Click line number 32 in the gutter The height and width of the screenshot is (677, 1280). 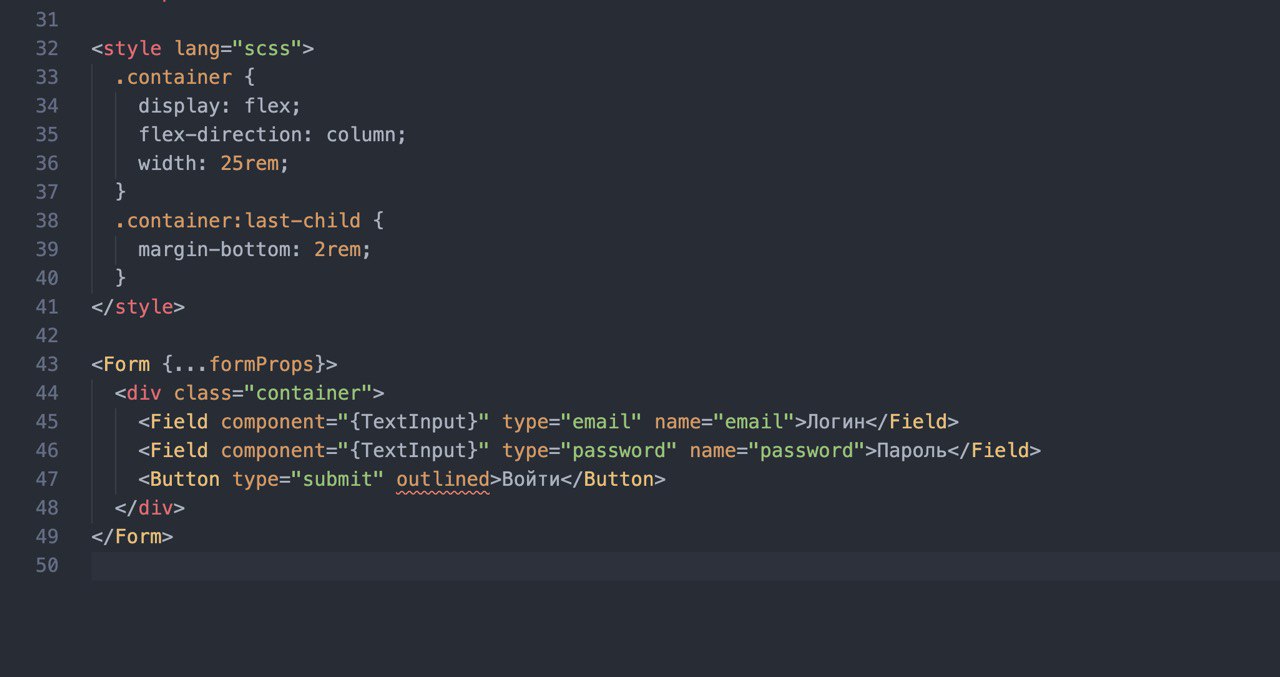coord(47,48)
